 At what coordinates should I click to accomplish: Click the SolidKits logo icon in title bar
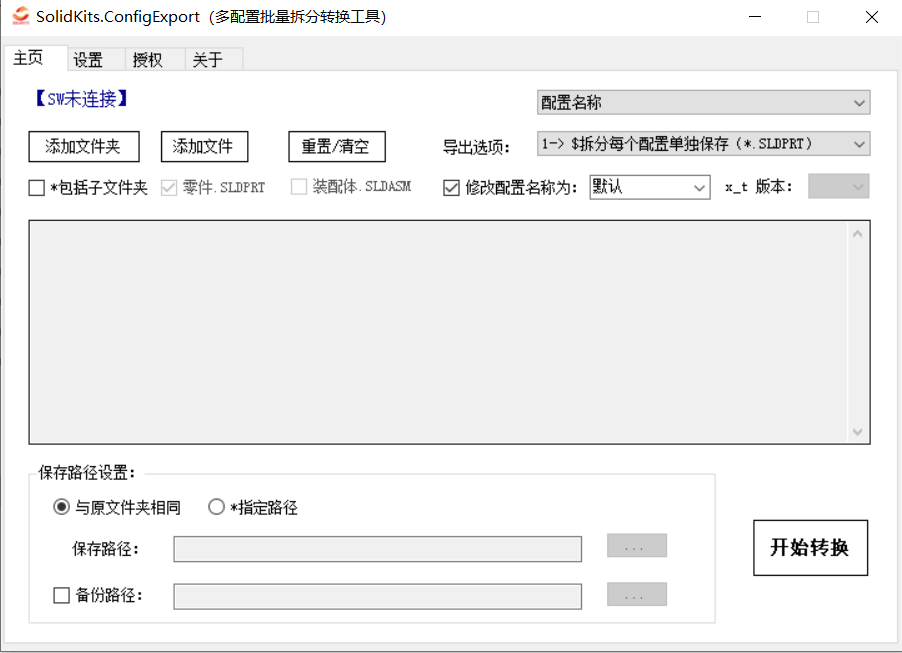tap(19, 16)
